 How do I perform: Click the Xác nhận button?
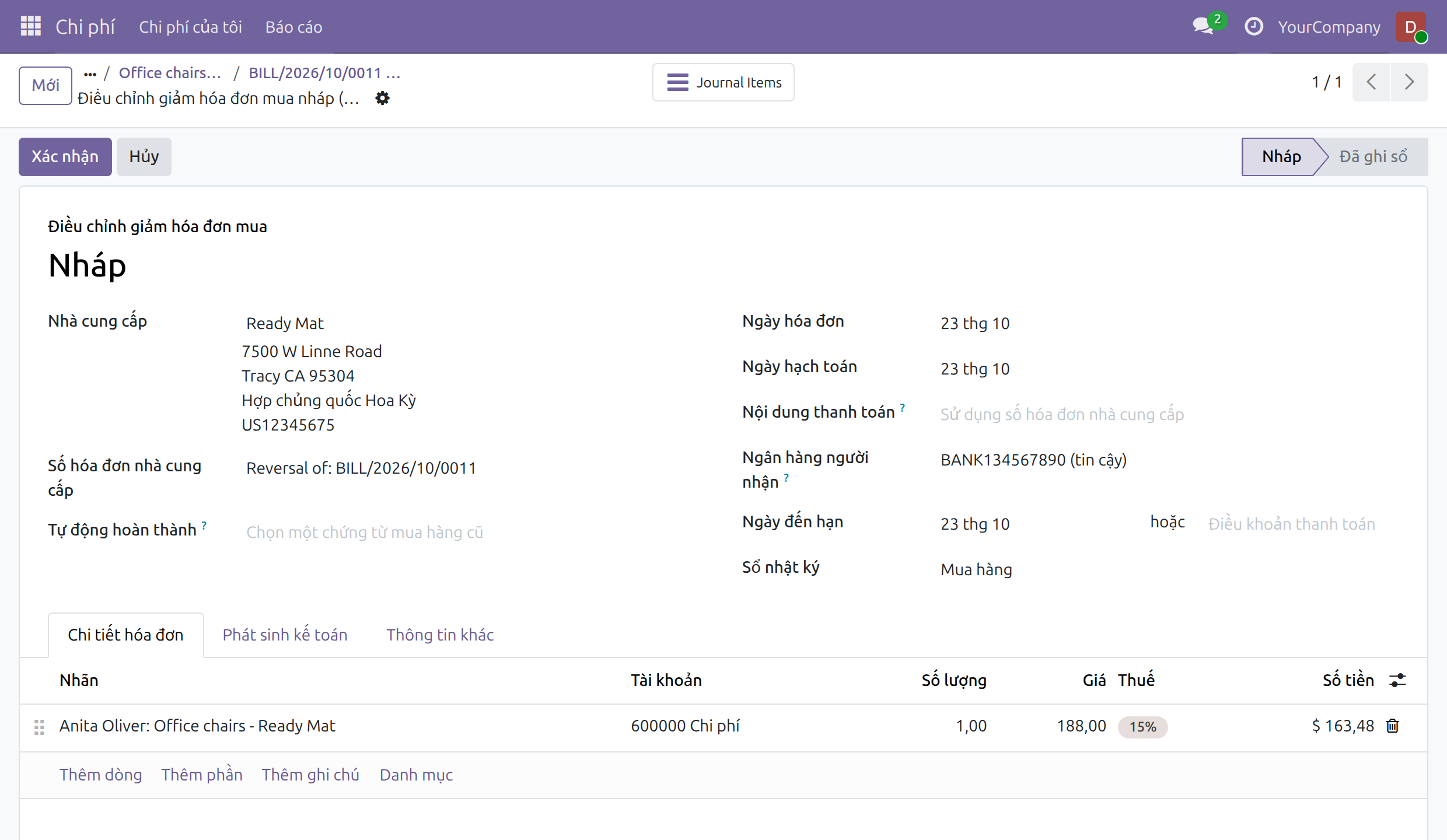[65, 156]
